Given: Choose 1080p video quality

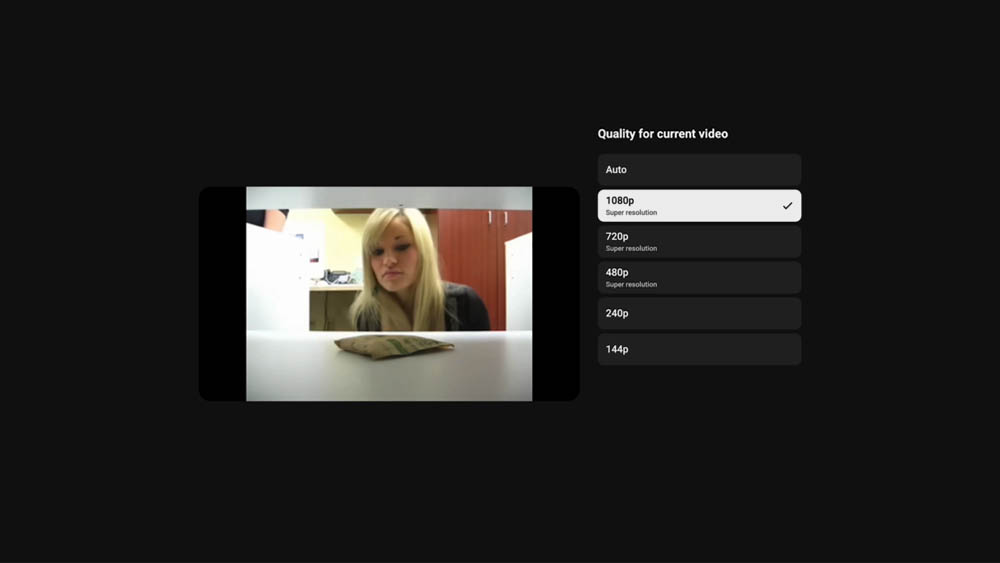Looking at the screenshot, I should coord(699,206).
